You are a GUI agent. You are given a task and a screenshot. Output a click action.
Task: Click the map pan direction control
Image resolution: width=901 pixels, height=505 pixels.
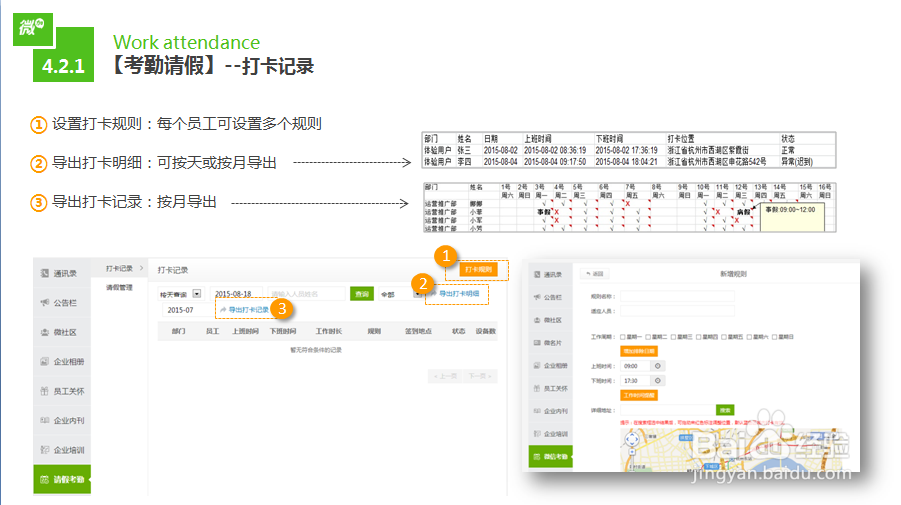[632, 440]
